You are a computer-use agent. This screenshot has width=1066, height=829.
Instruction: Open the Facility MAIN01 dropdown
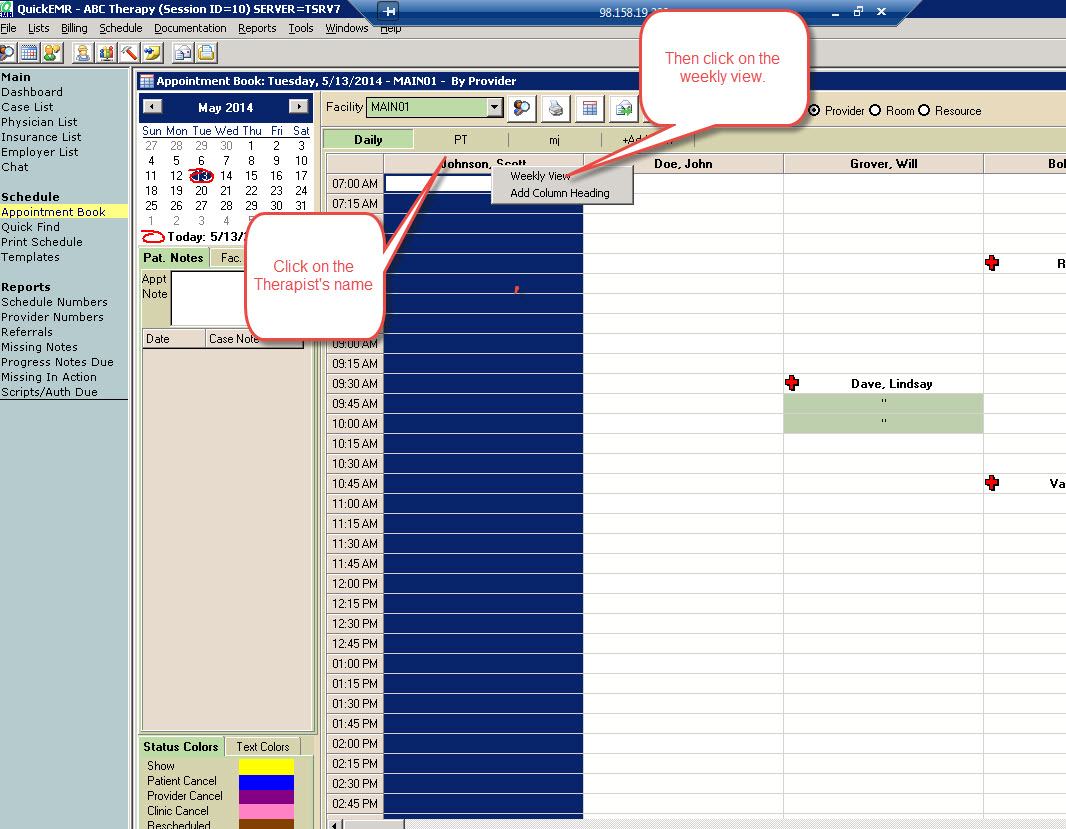[494, 107]
